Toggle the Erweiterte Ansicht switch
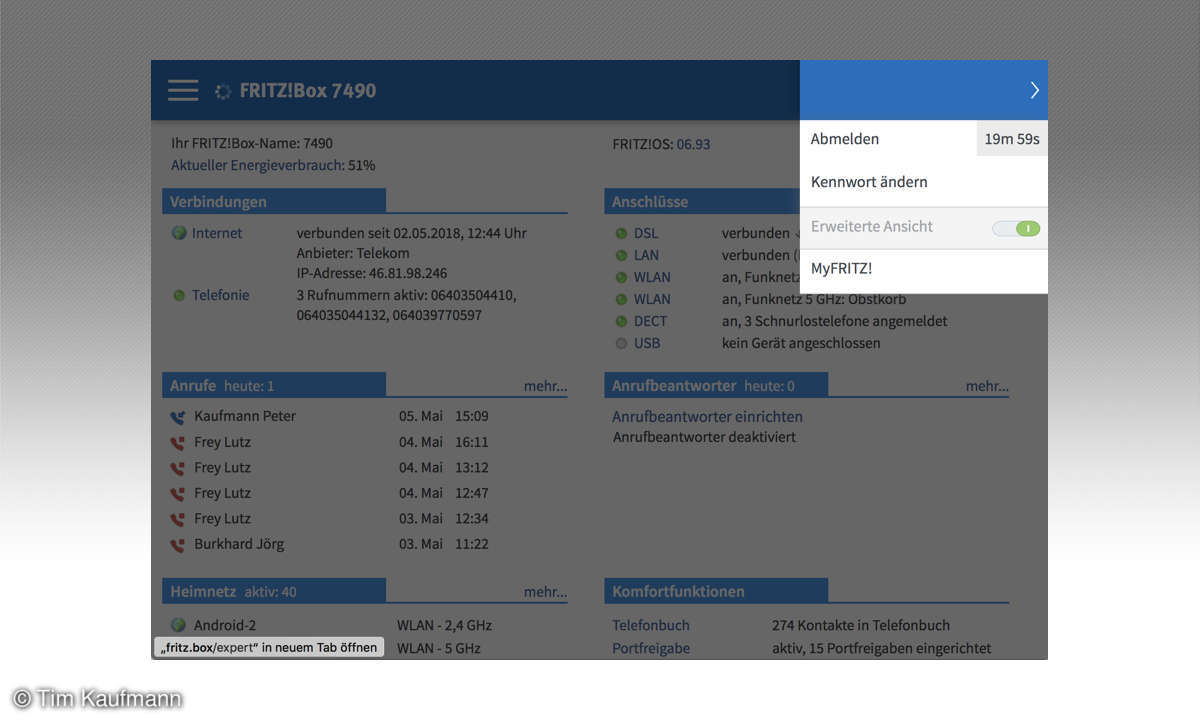This screenshot has width=1200, height=720. tap(1016, 228)
